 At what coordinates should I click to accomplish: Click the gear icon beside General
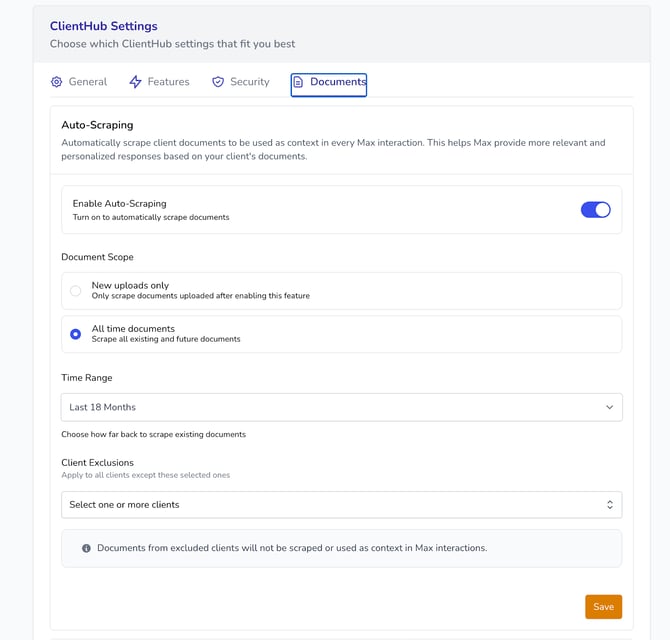57,82
